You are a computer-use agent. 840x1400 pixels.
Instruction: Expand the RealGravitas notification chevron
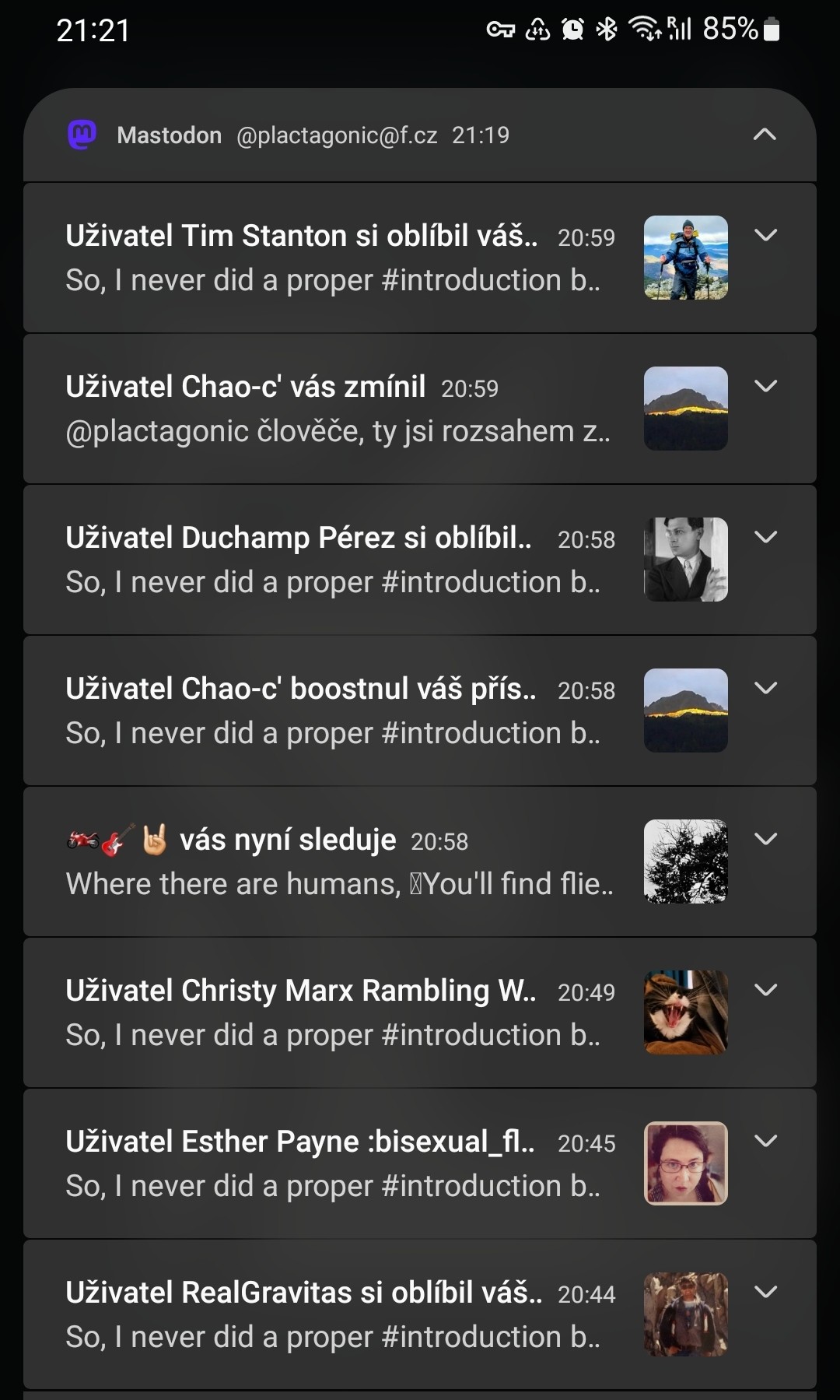[x=765, y=1292]
